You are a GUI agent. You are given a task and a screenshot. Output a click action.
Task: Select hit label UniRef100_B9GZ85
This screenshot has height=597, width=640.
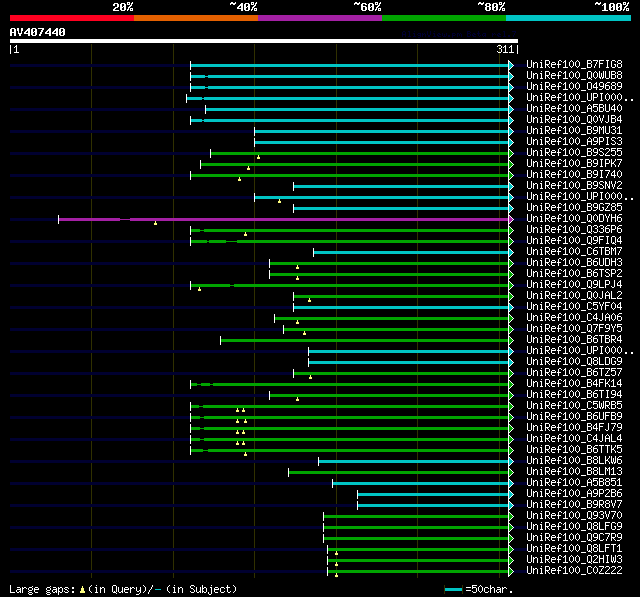tap(574, 208)
